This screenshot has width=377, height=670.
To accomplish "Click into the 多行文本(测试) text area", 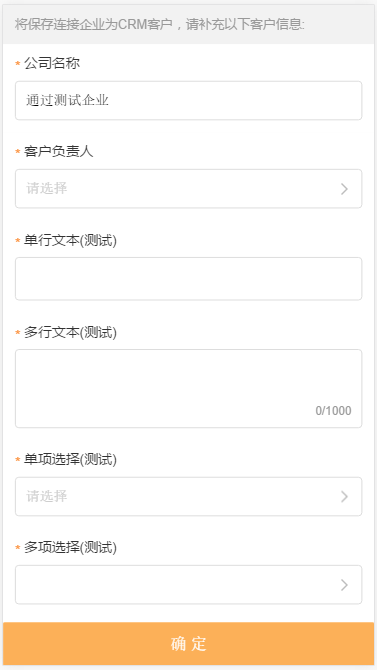I will [x=188, y=388].
